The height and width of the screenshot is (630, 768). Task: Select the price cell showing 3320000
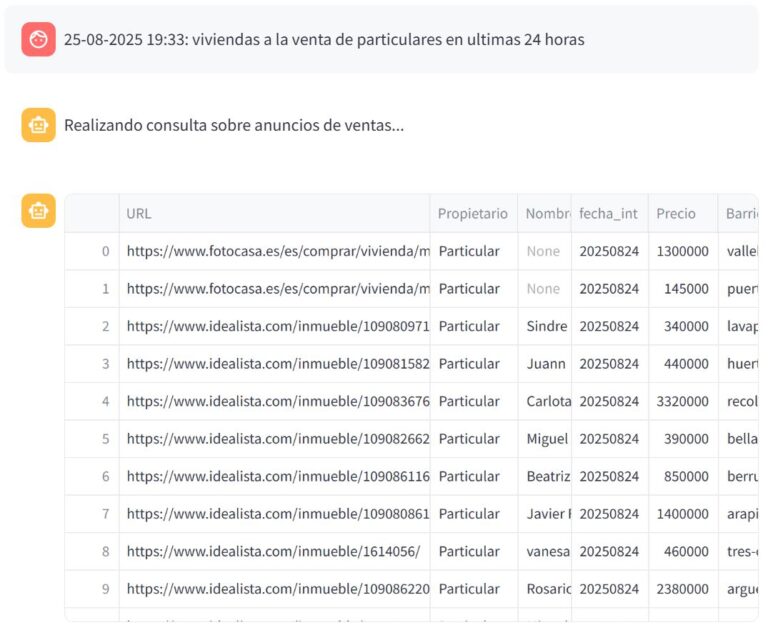682,401
